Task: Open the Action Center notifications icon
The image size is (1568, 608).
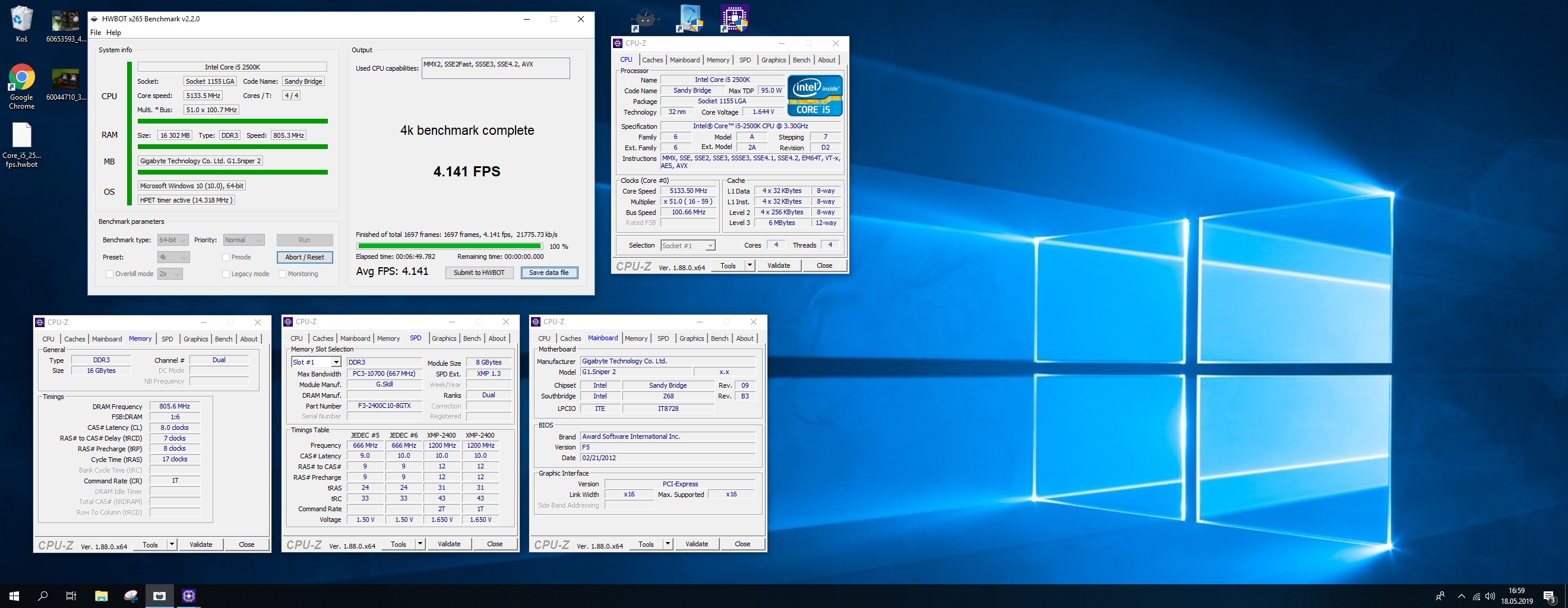Action: pyautogui.click(x=1549, y=597)
